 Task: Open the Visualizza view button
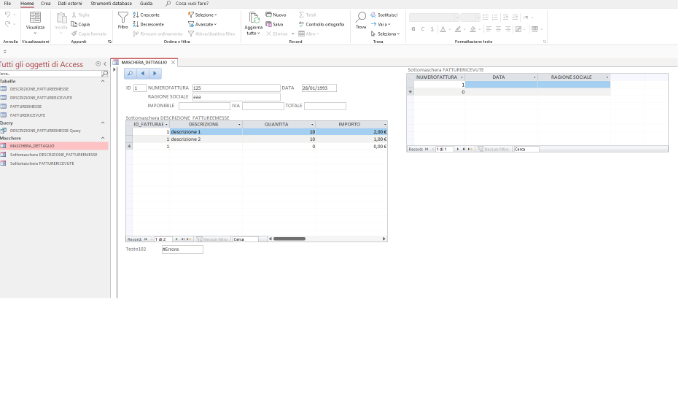35,22
